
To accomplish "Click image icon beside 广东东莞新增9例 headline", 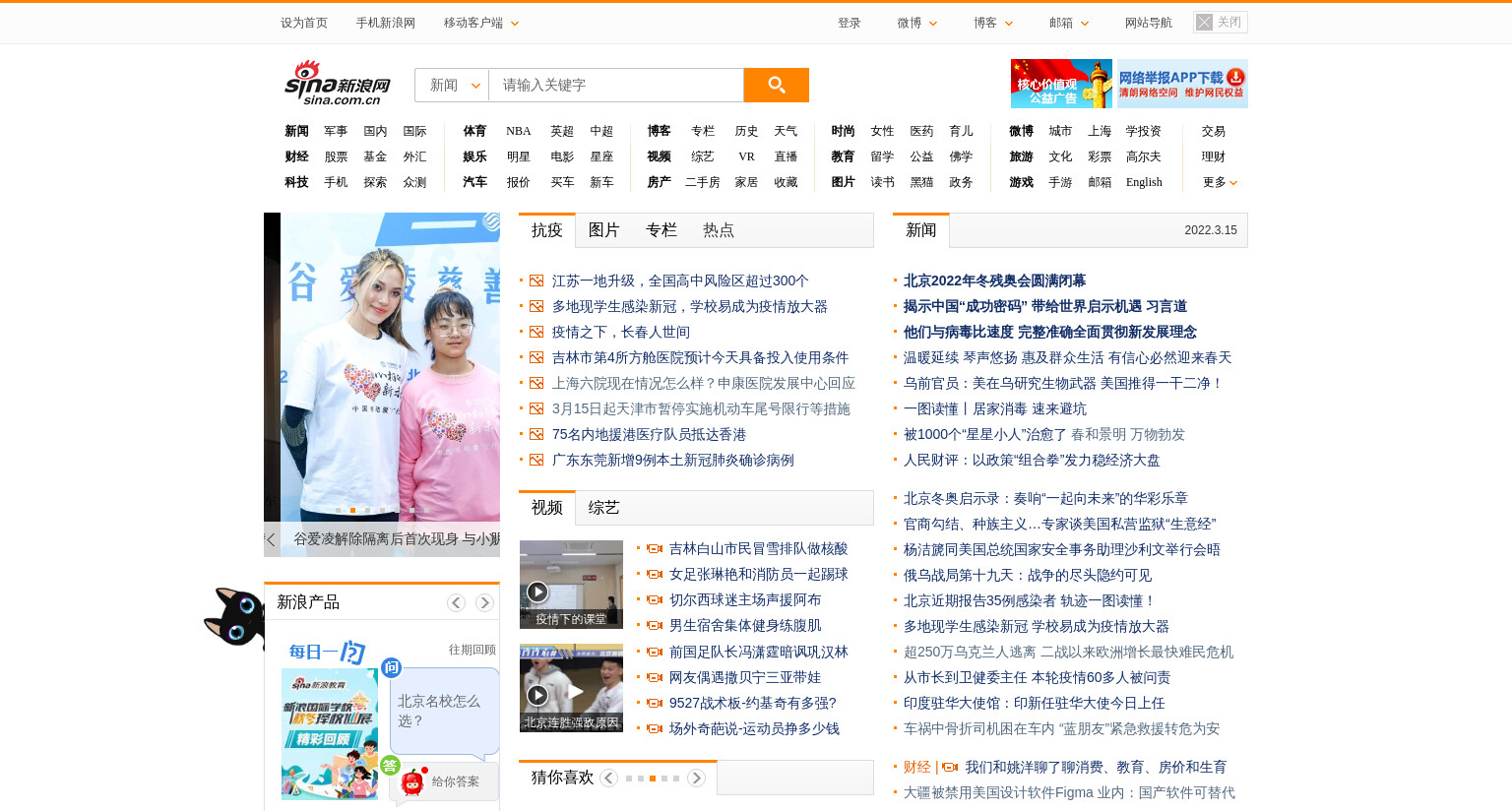I will coord(536,461).
